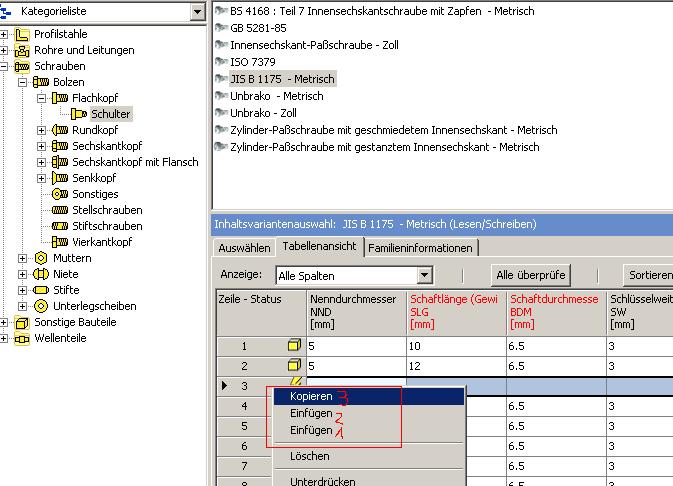This screenshot has height=486, width=673.
Task: Choose Löschen from the context menu
Action: [369, 456]
